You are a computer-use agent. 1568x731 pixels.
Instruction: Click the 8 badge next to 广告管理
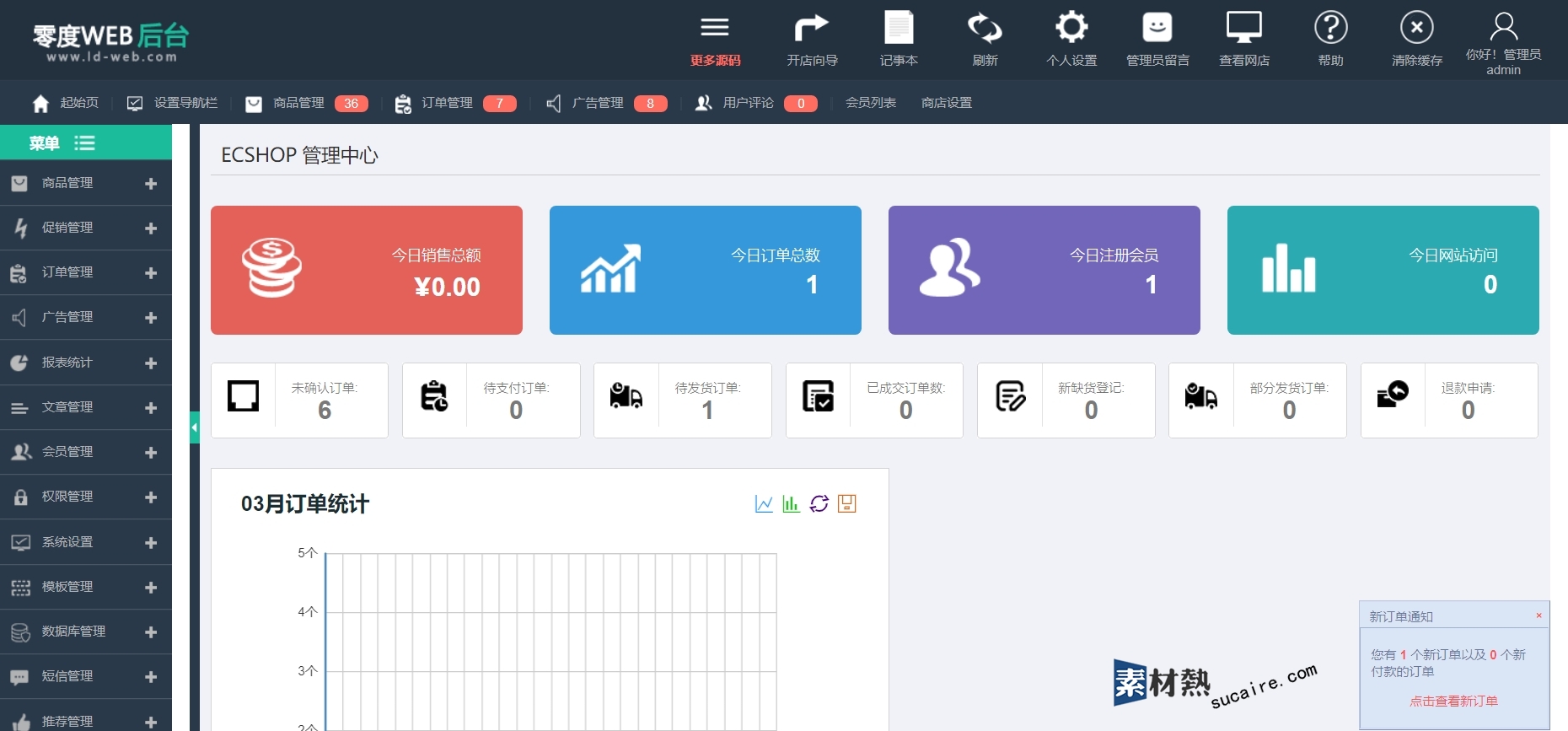click(x=650, y=104)
